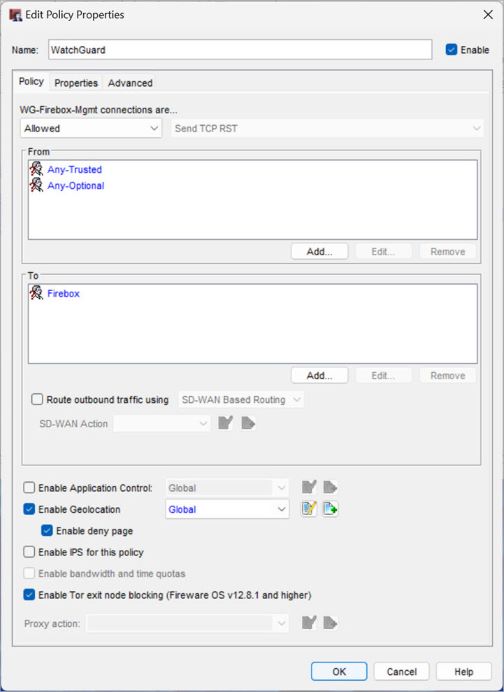Uncheck Enable Geolocation

(29, 509)
